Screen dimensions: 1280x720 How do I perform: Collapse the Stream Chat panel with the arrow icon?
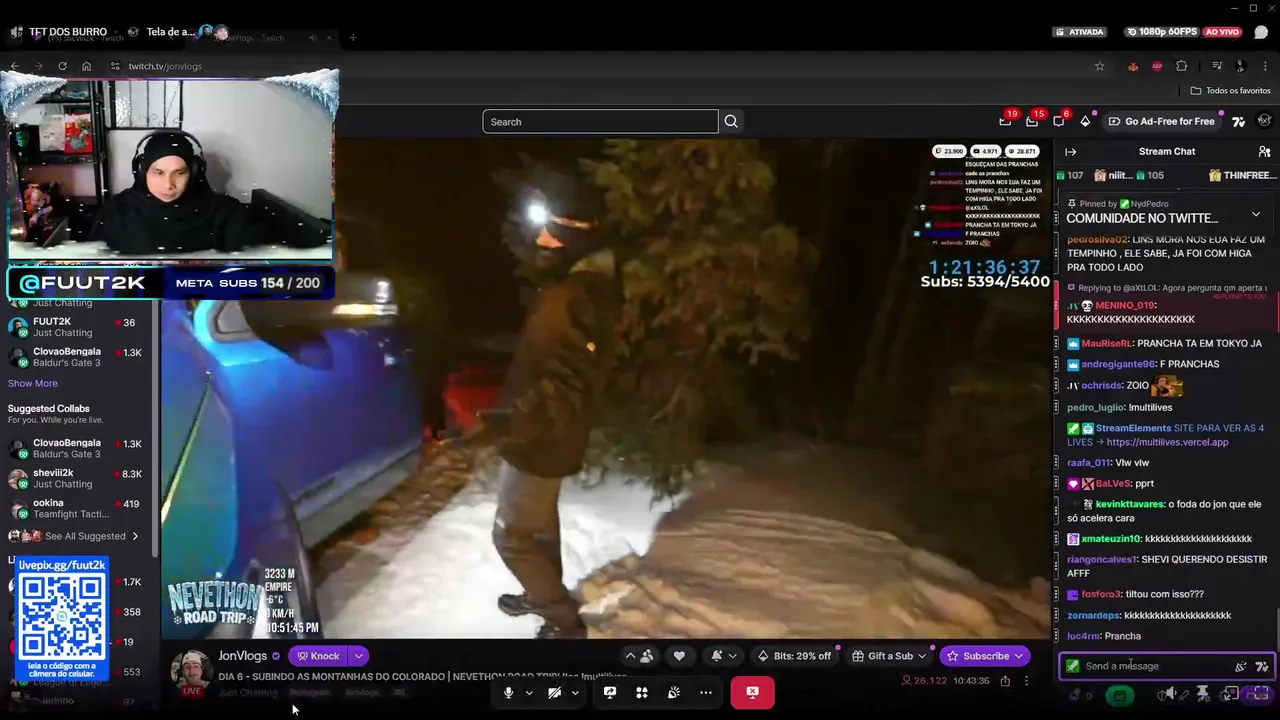[1071, 152]
